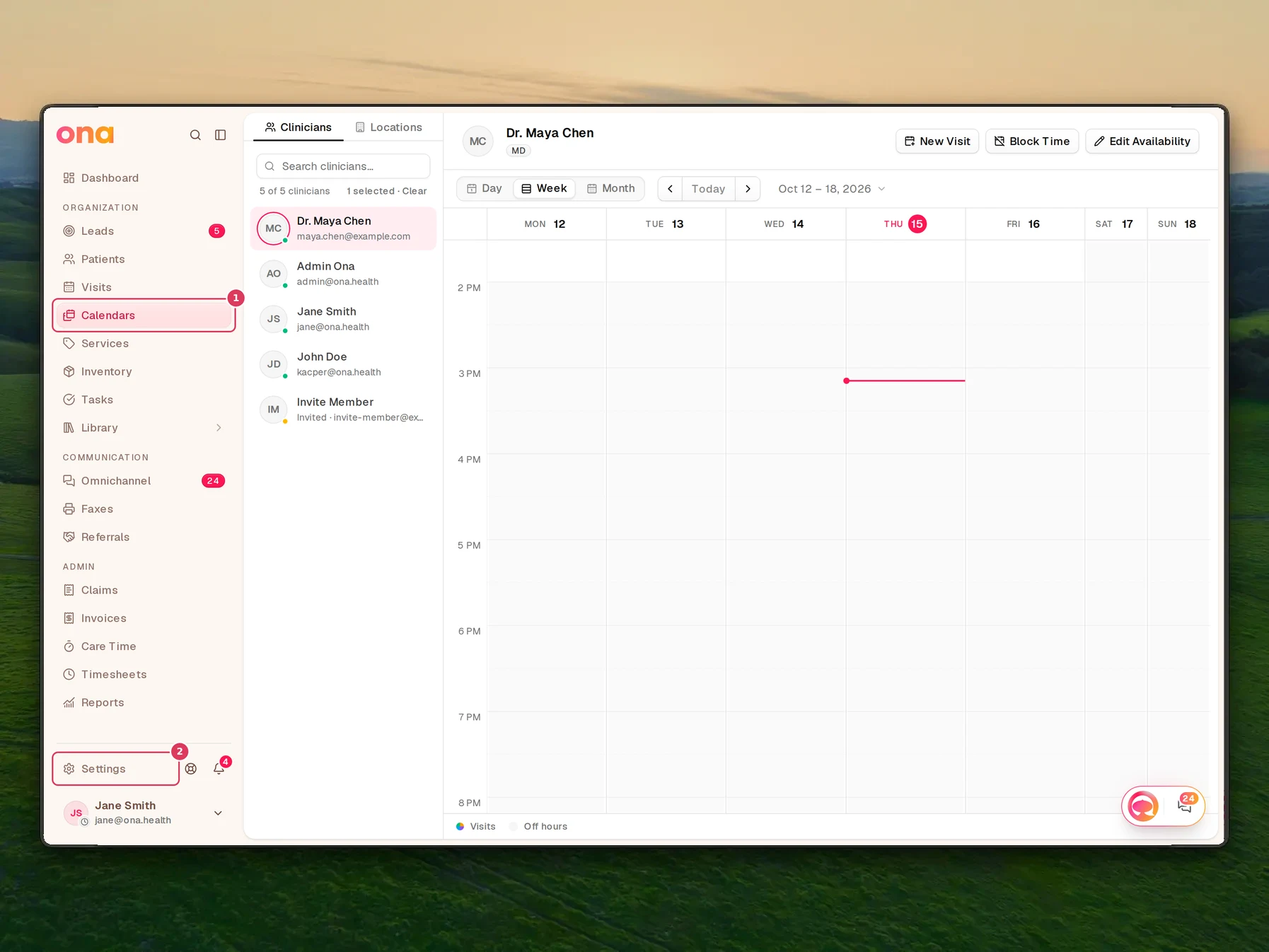
Task: Clear the clinician selection
Action: click(x=415, y=191)
